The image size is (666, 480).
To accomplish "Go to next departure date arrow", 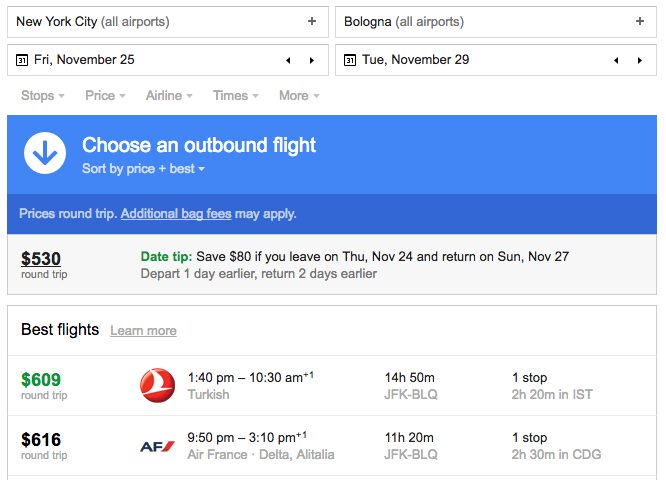I will [312, 60].
